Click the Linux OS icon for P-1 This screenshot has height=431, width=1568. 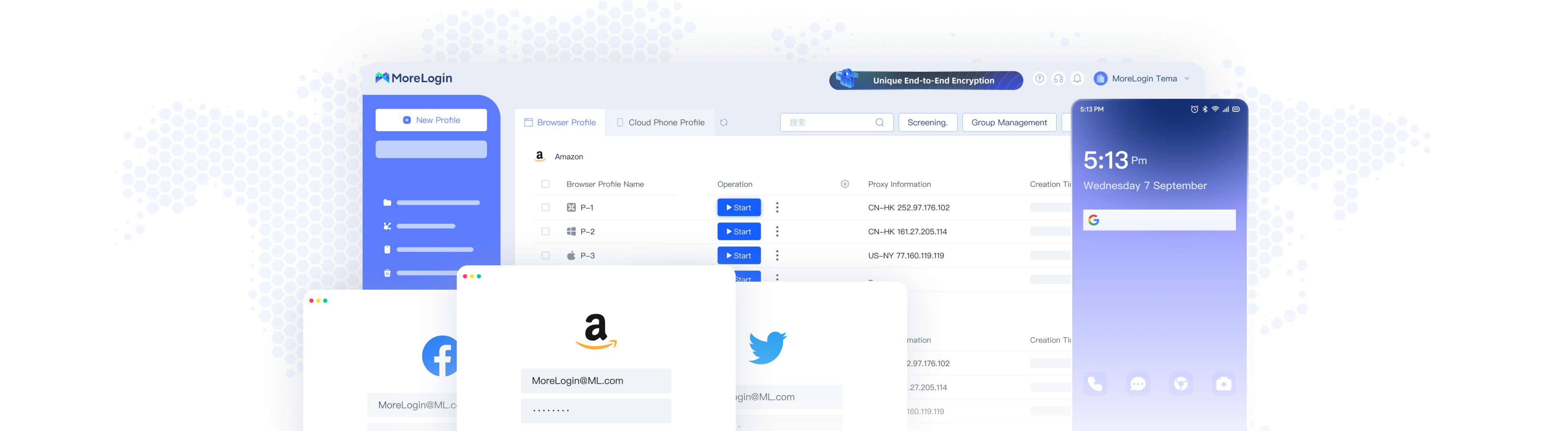pos(571,208)
